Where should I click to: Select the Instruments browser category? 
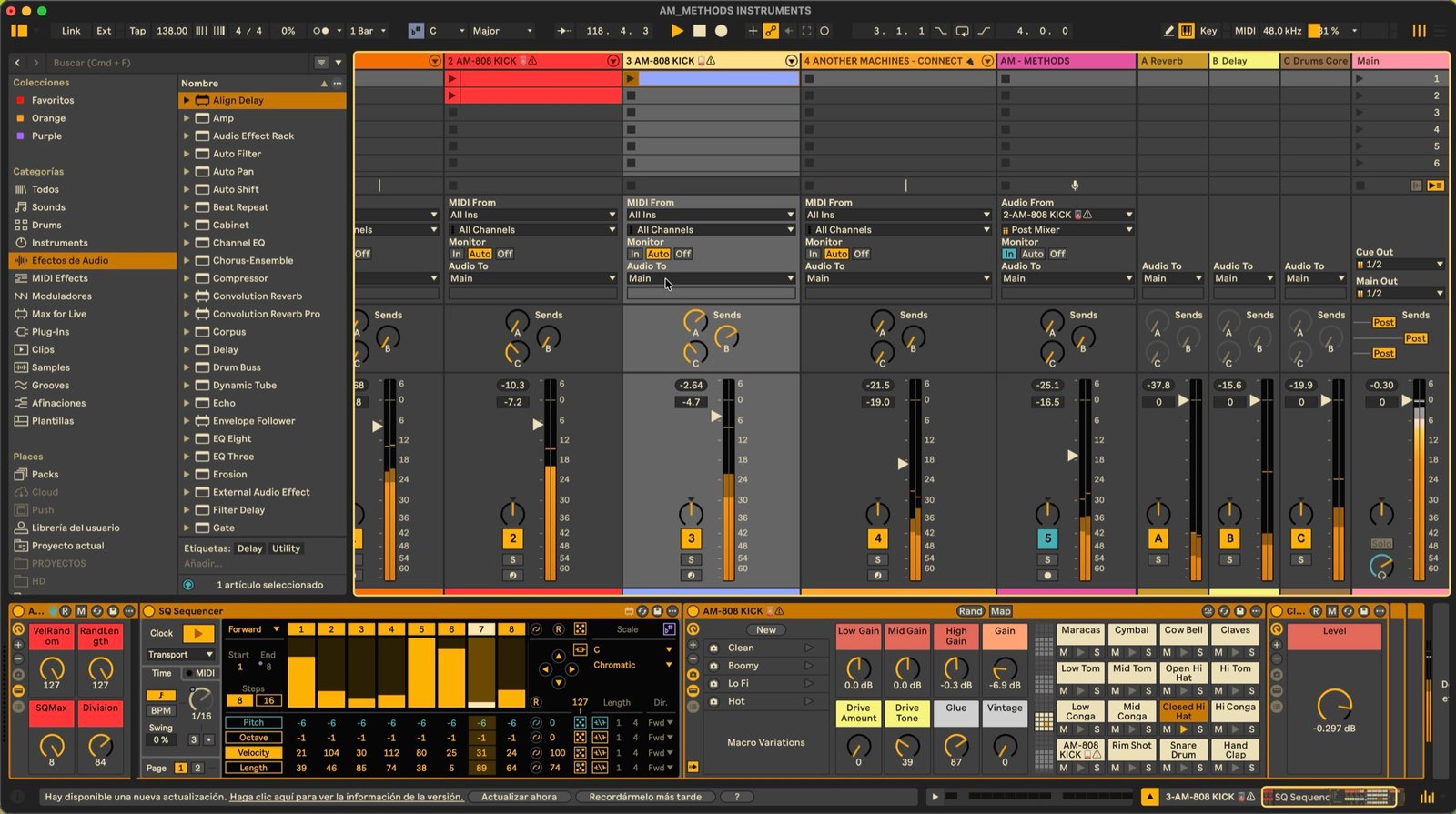60,243
